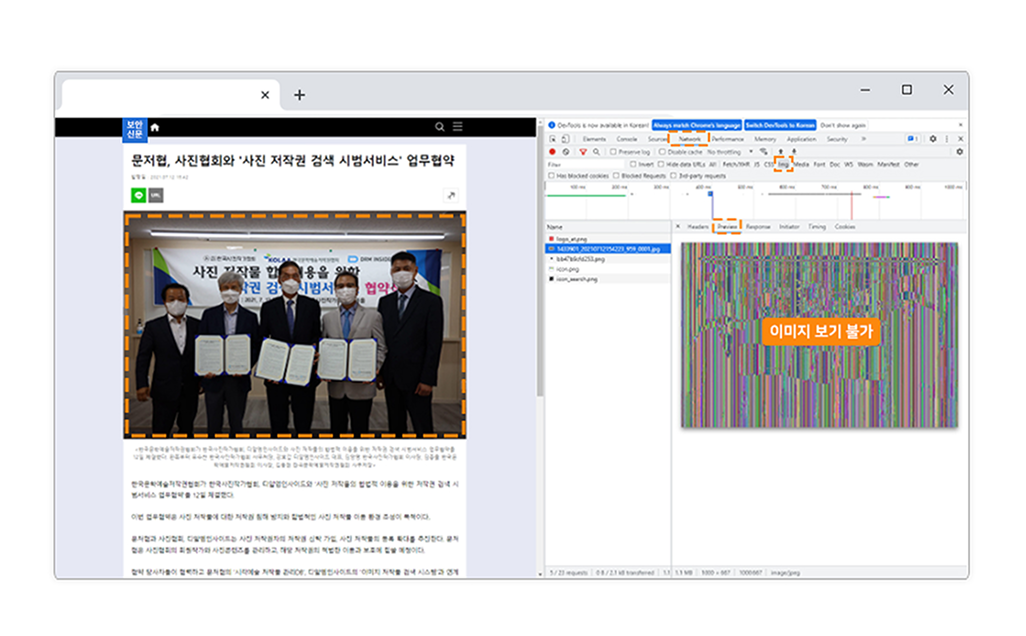Viewport: 1026px width, 636px height.
Task: Close the request details pane with the X
Action: coord(678,226)
